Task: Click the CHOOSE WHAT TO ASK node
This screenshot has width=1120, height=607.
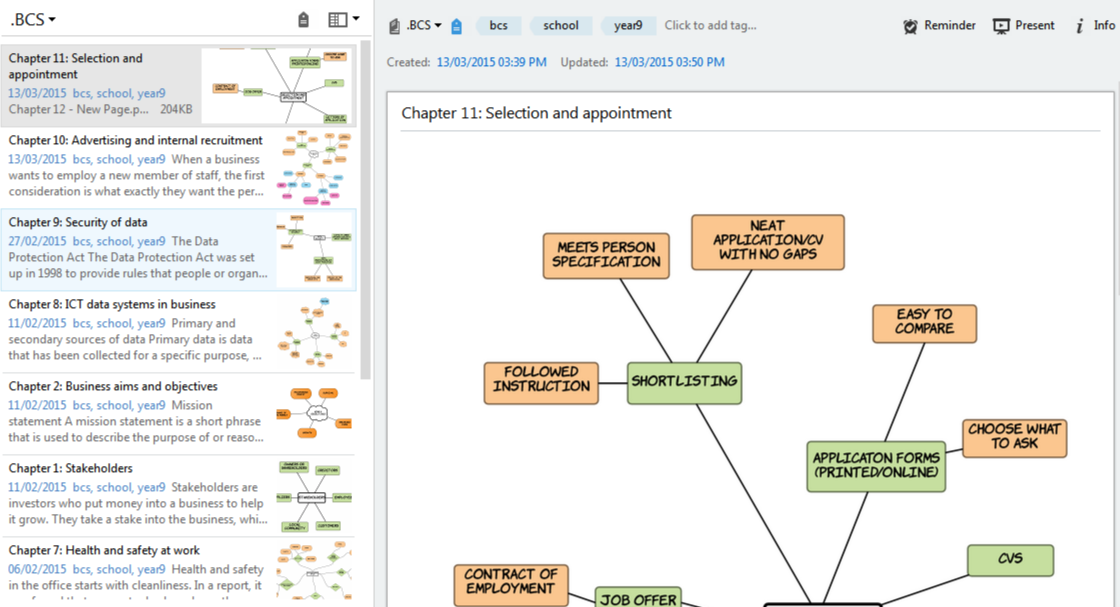Action: click(1014, 438)
